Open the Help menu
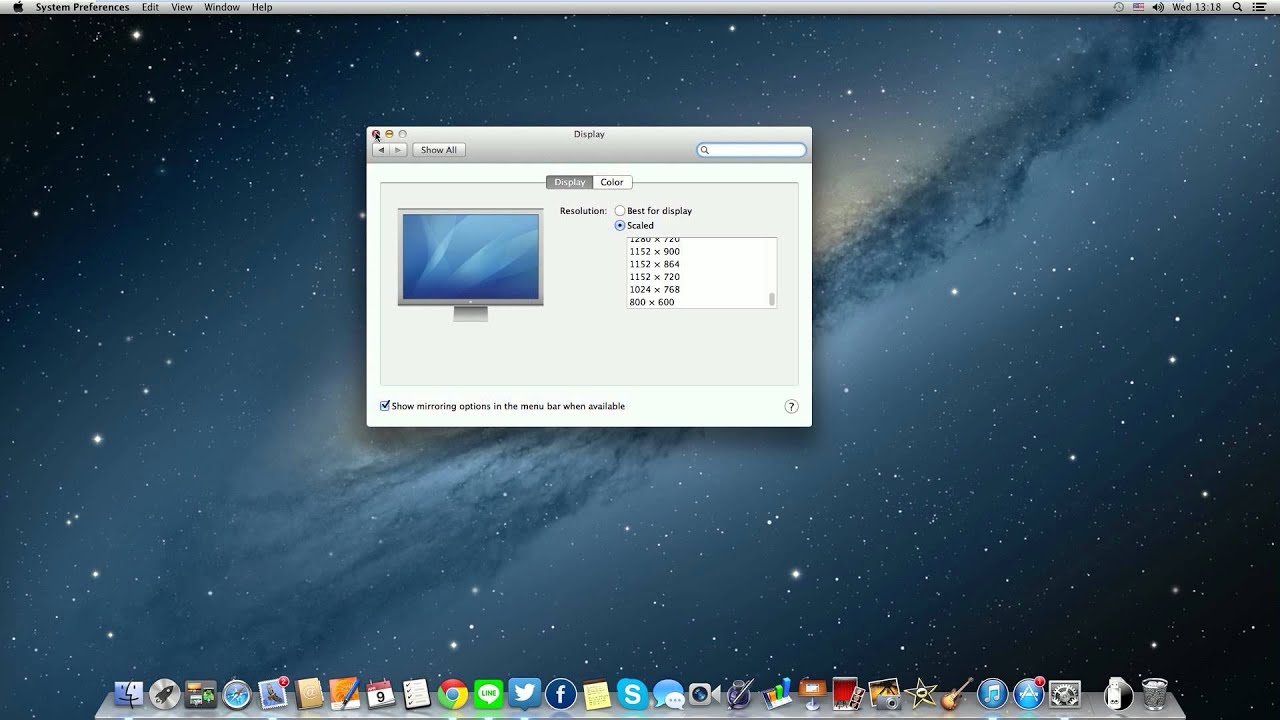This screenshot has height=720, width=1280. 262,7
